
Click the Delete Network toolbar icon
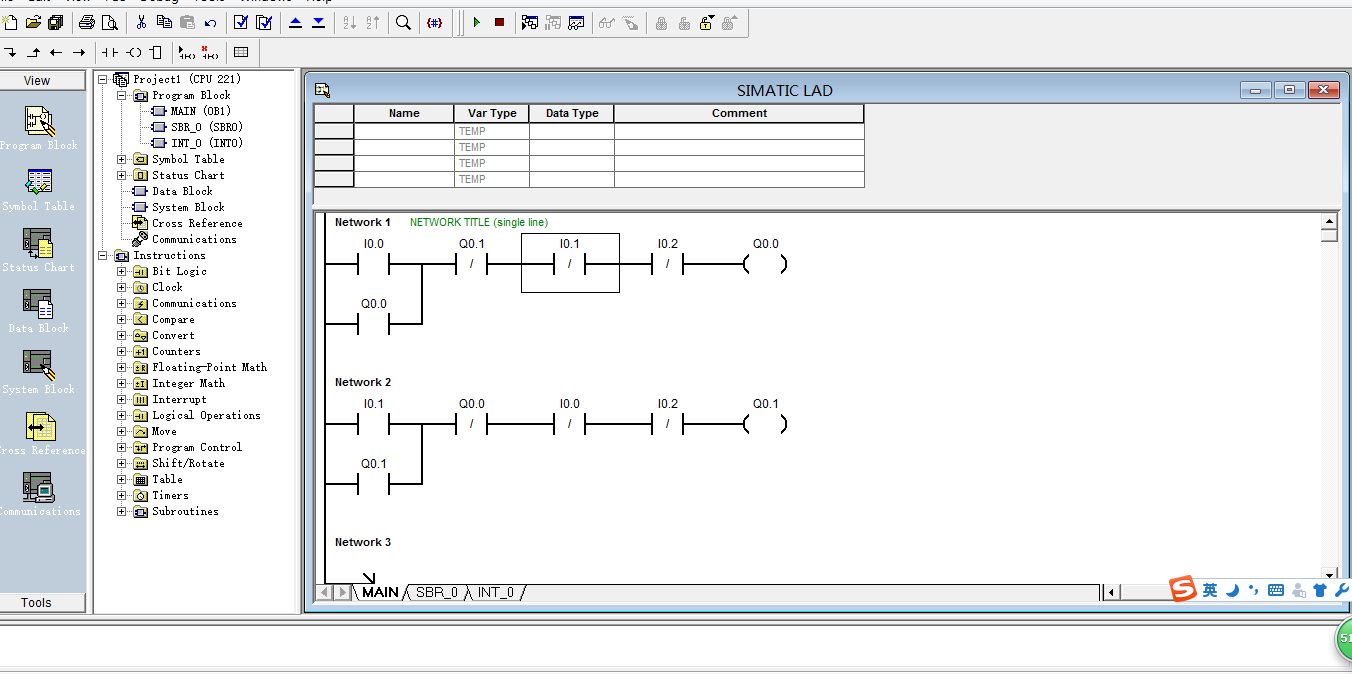(210, 52)
